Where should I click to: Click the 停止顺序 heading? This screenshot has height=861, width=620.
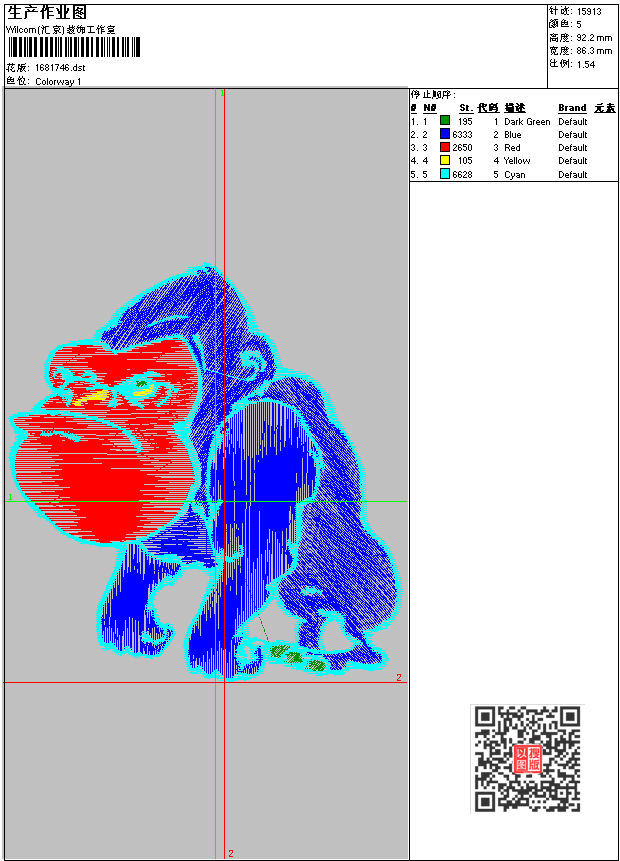point(433,95)
